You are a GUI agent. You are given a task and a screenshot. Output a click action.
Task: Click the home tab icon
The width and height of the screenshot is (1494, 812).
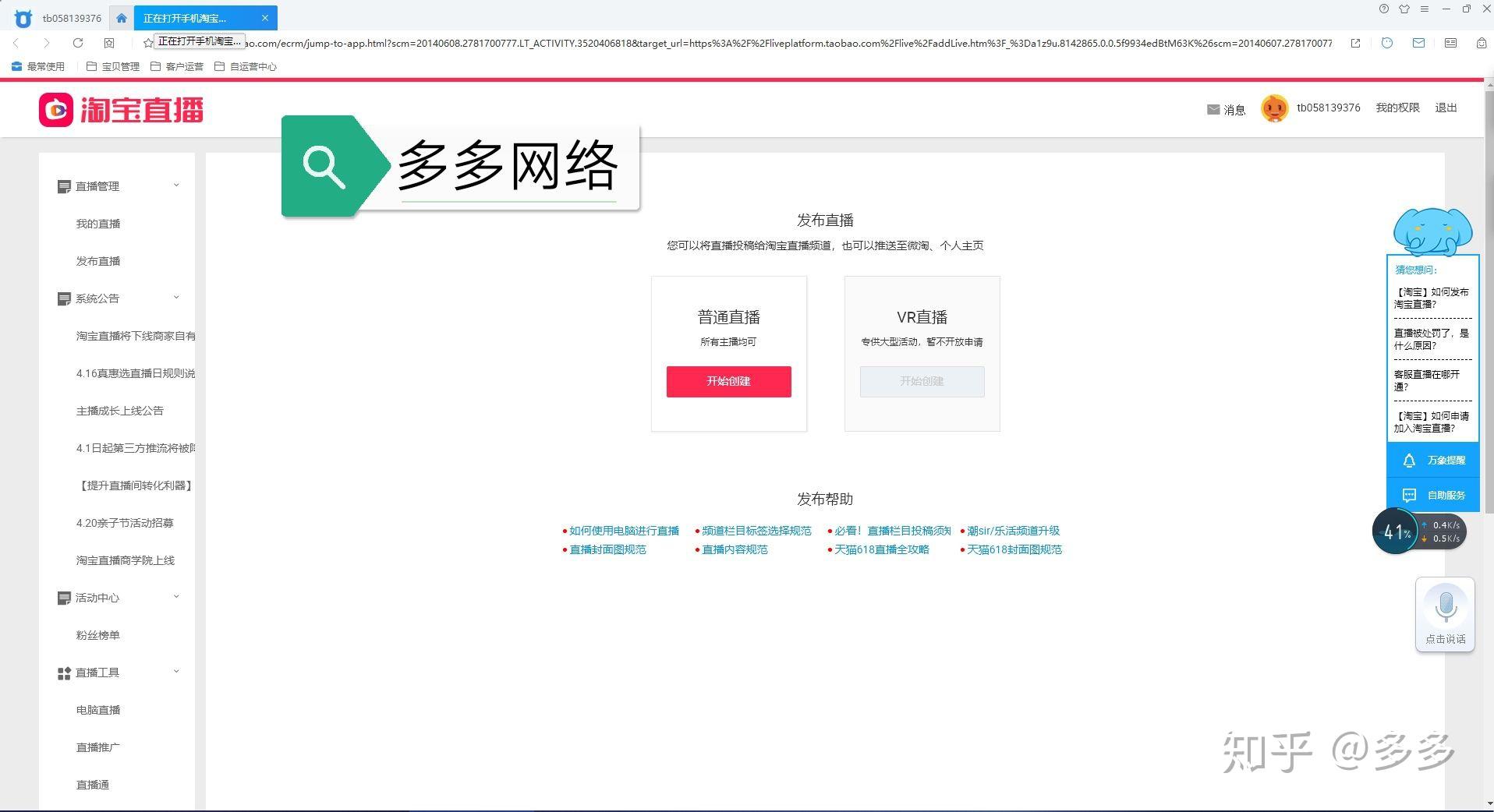[122, 18]
